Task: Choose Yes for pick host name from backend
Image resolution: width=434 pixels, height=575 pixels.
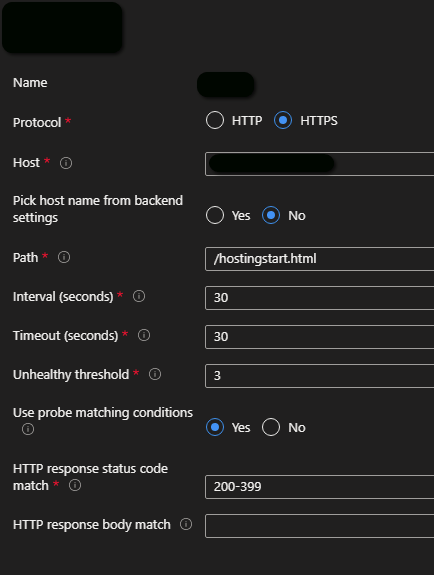Action: coord(215,215)
